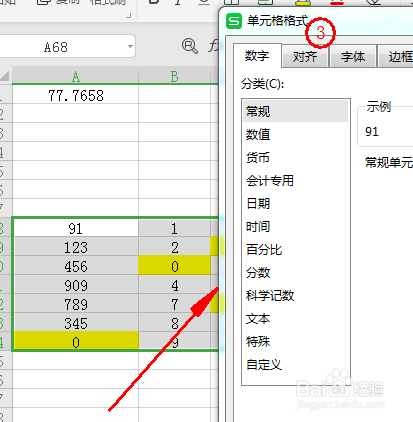Viewport: 413px width, 422px height.
Task: Switch to the 对齐 tab
Action: pyautogui.click(x=305, y=57)
